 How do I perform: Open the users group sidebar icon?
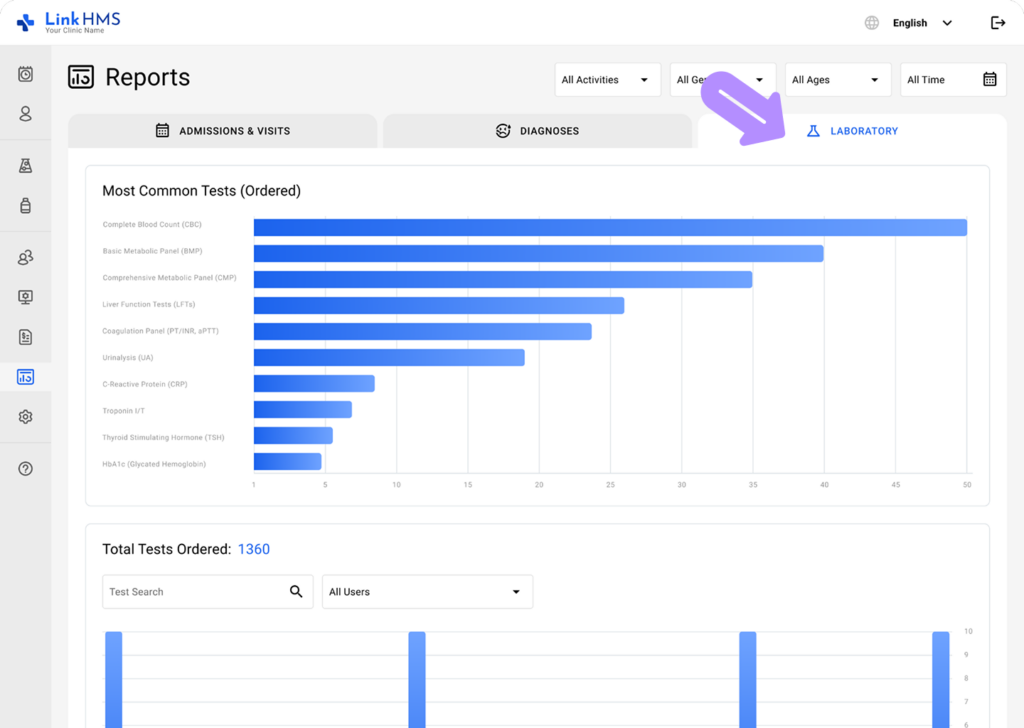pyautogui.click(x=26, y=258)
